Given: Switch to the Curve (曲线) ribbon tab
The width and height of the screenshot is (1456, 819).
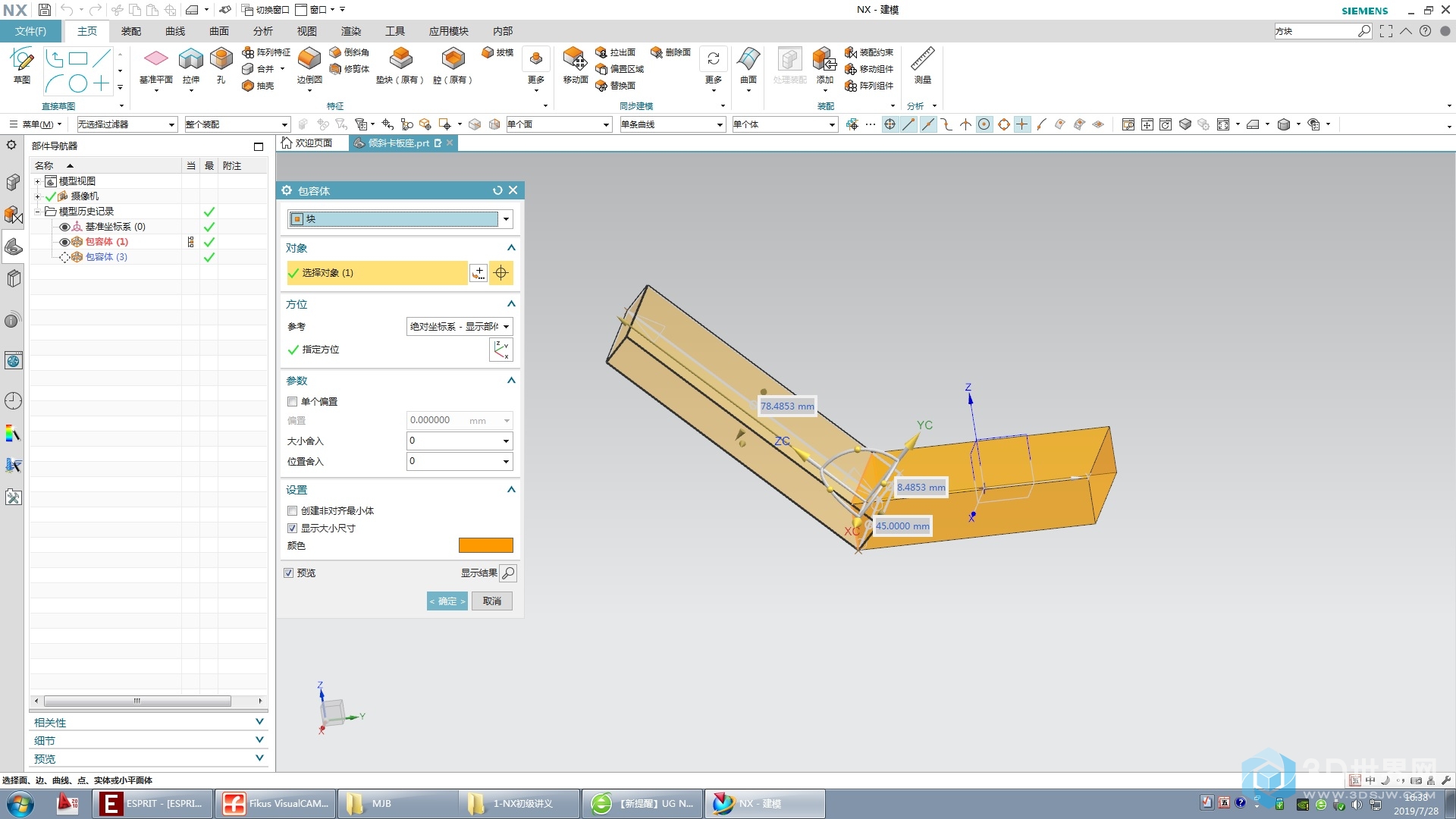Looking at the screenshot, I should pos(175,31).
